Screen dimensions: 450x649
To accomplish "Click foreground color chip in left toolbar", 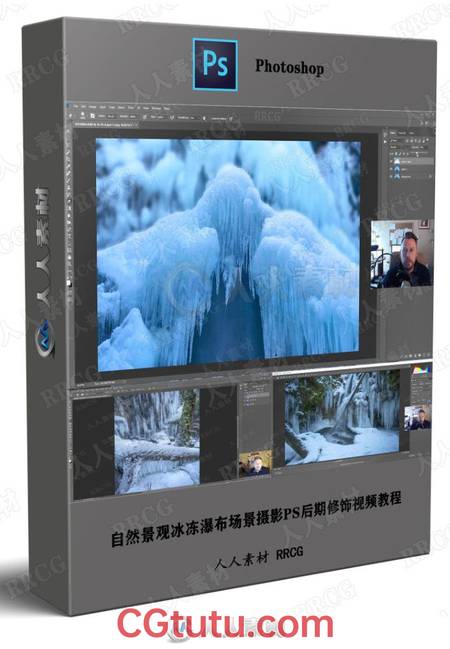I will click(69, 283).
